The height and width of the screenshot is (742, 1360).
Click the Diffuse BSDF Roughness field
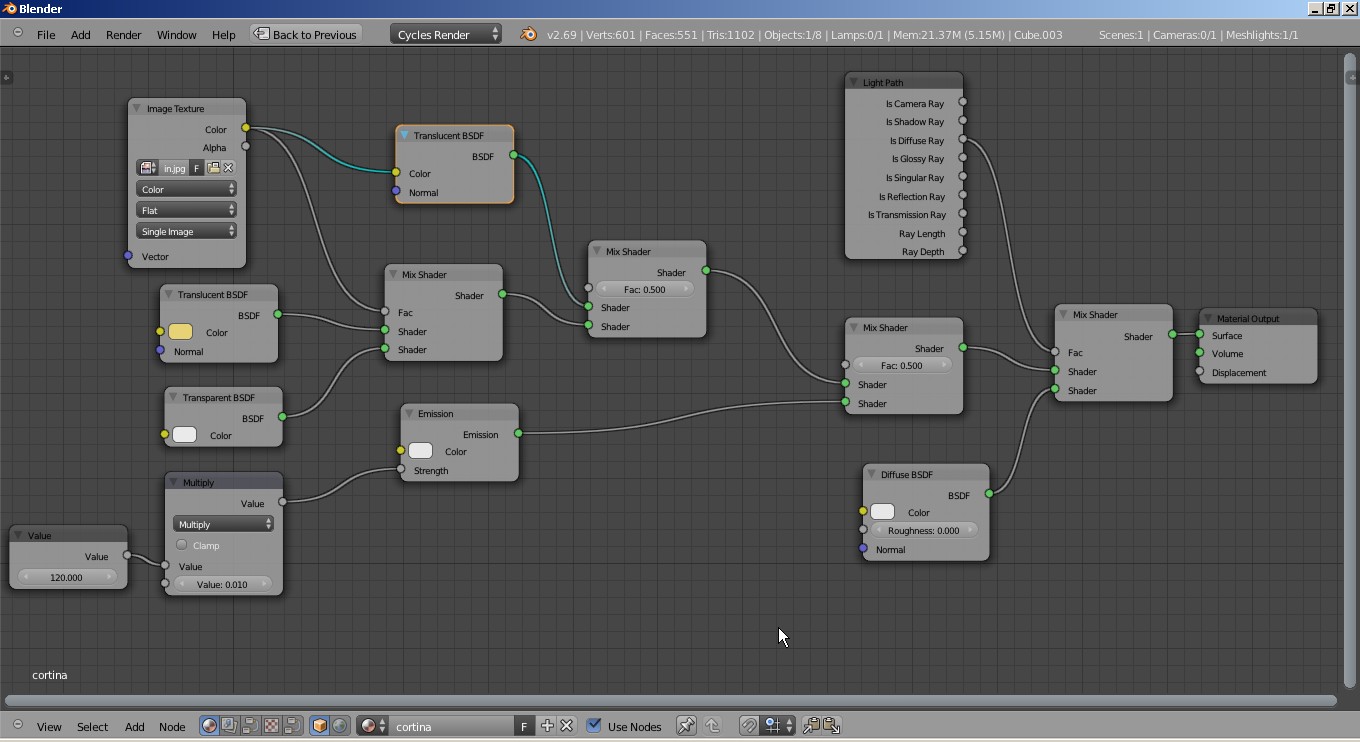[923, 531]
